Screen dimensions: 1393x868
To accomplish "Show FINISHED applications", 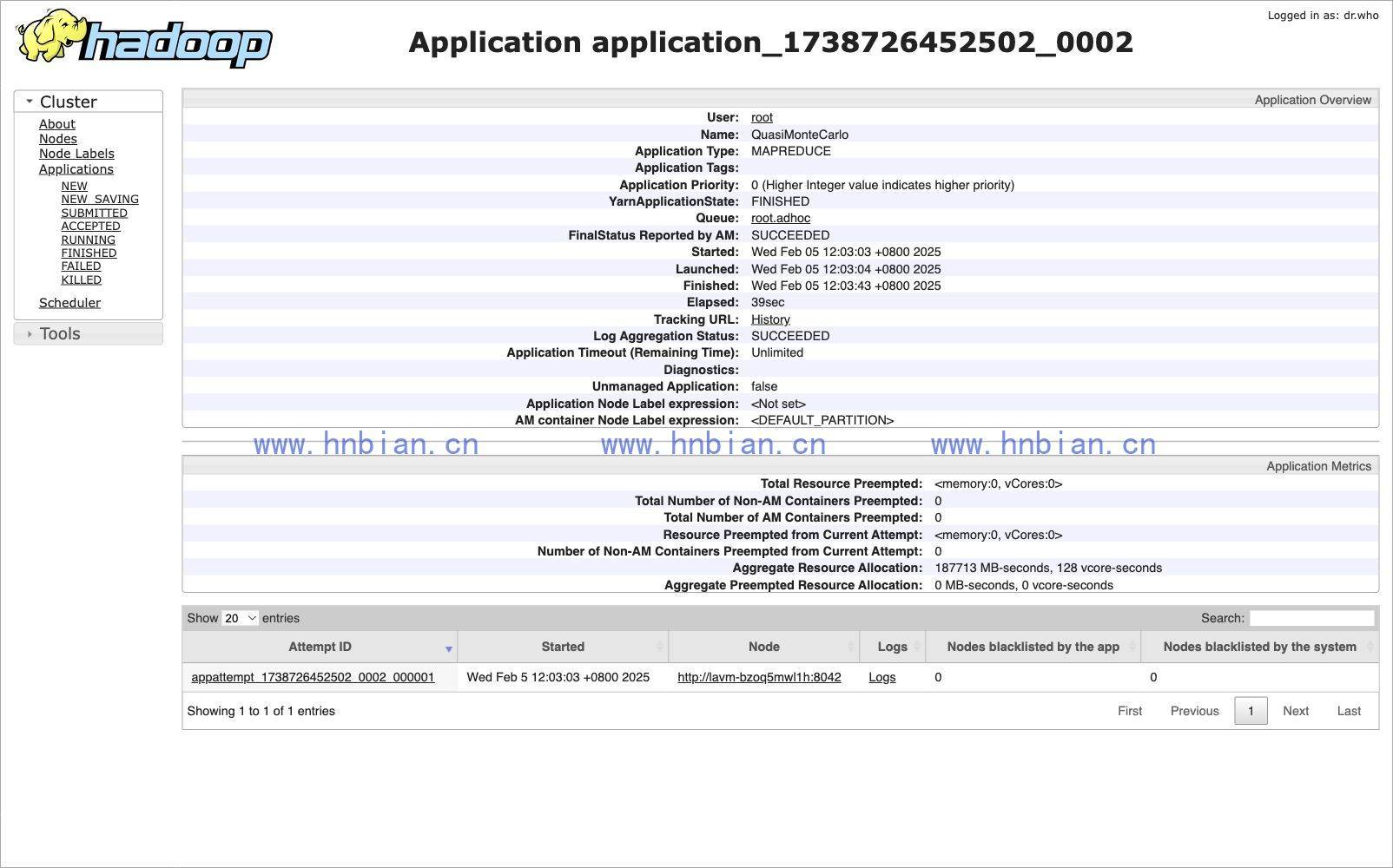I will pyautogui.click(x=89, y=253).
